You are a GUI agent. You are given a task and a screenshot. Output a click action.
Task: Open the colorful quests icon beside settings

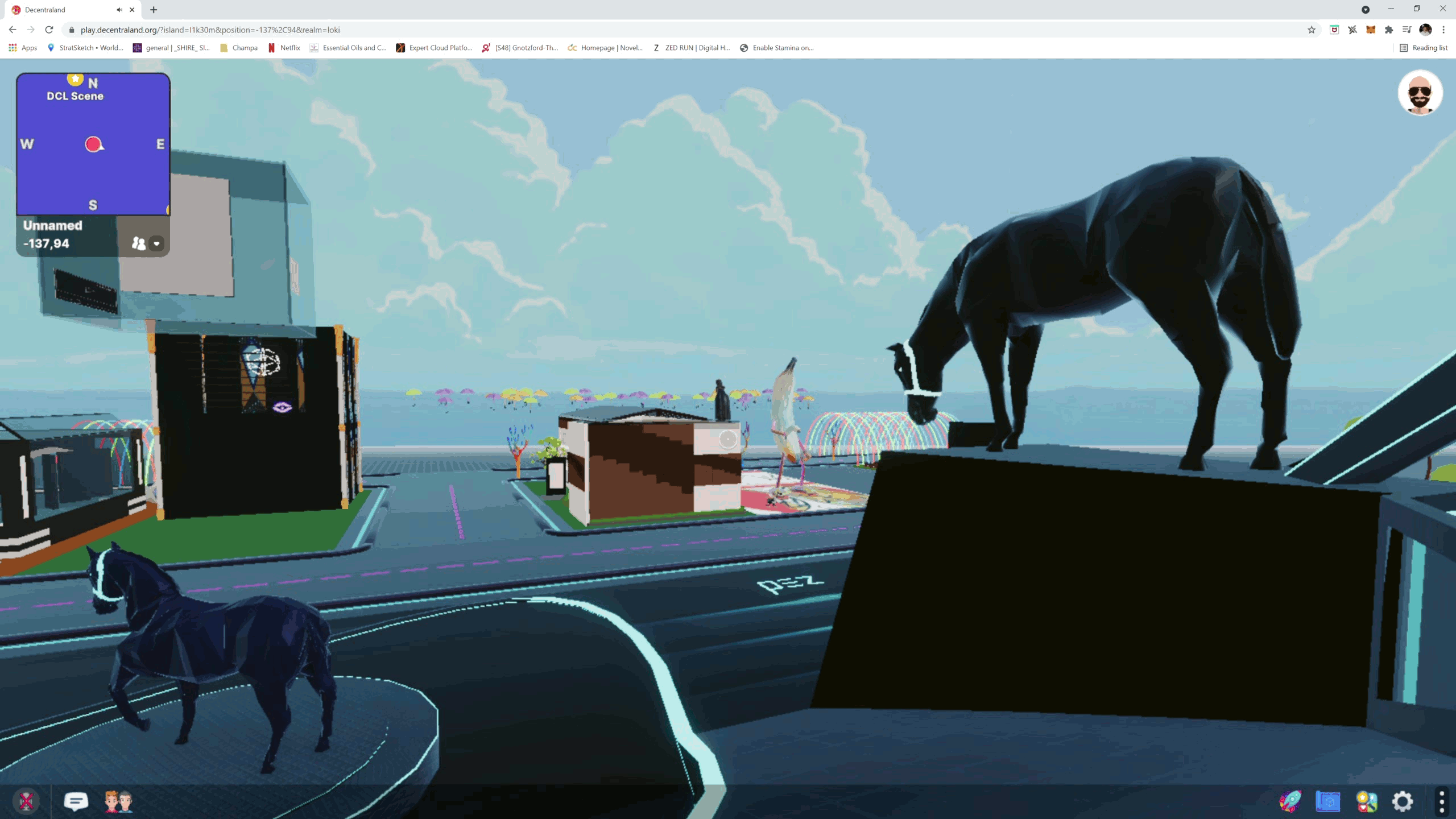click(x=1366, y=801)
